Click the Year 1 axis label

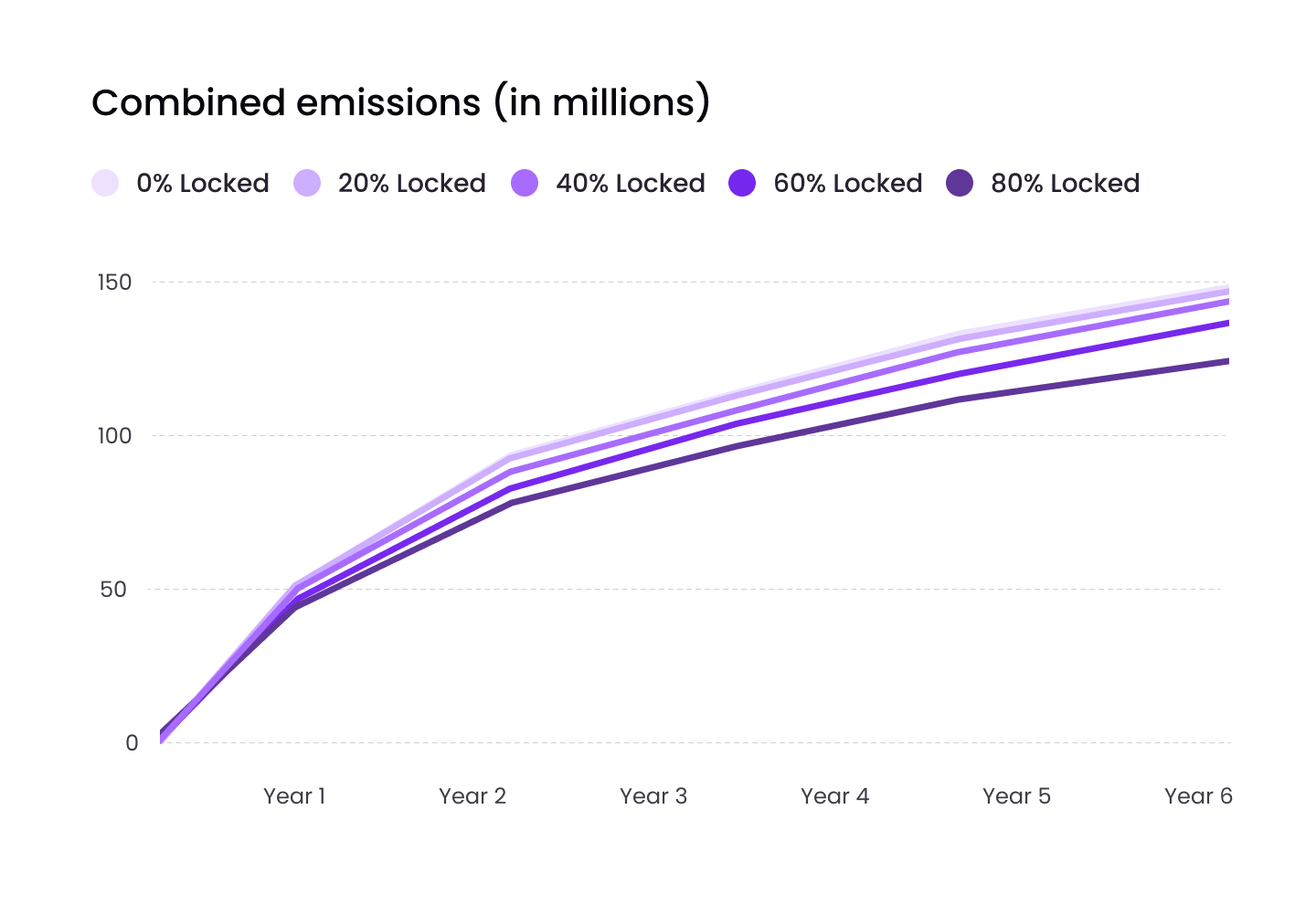pos(294,796)
